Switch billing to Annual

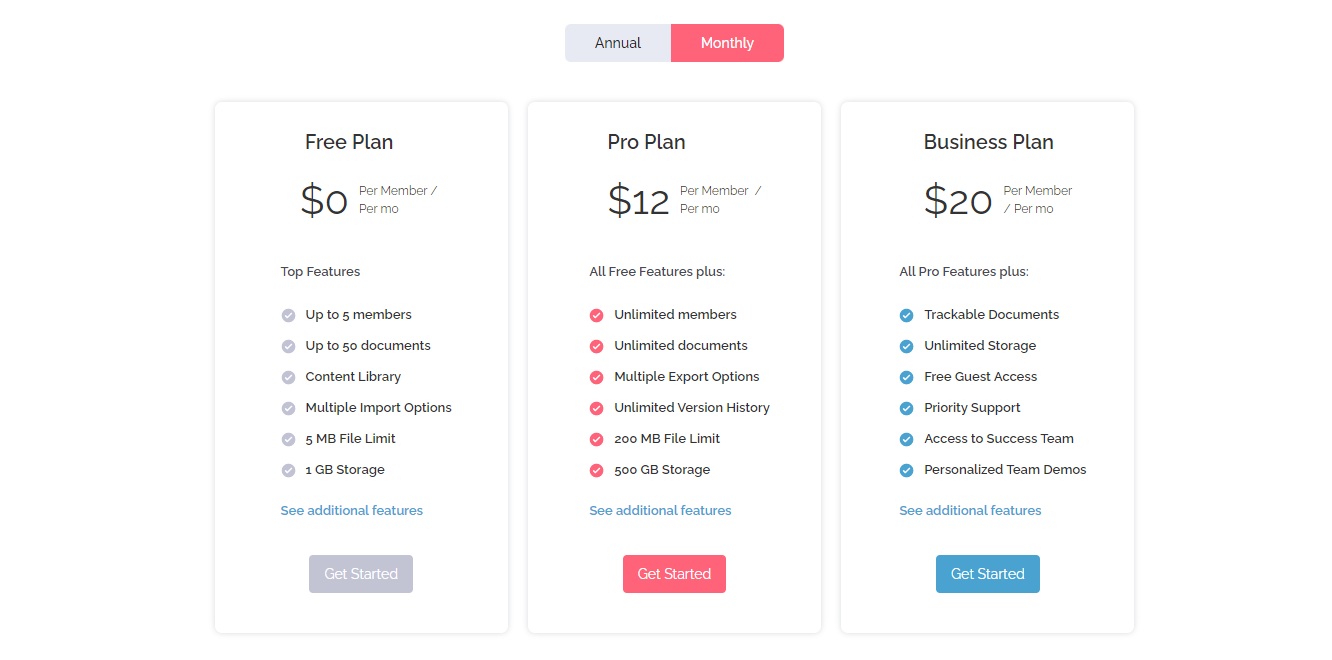click(x=618, y=43)
